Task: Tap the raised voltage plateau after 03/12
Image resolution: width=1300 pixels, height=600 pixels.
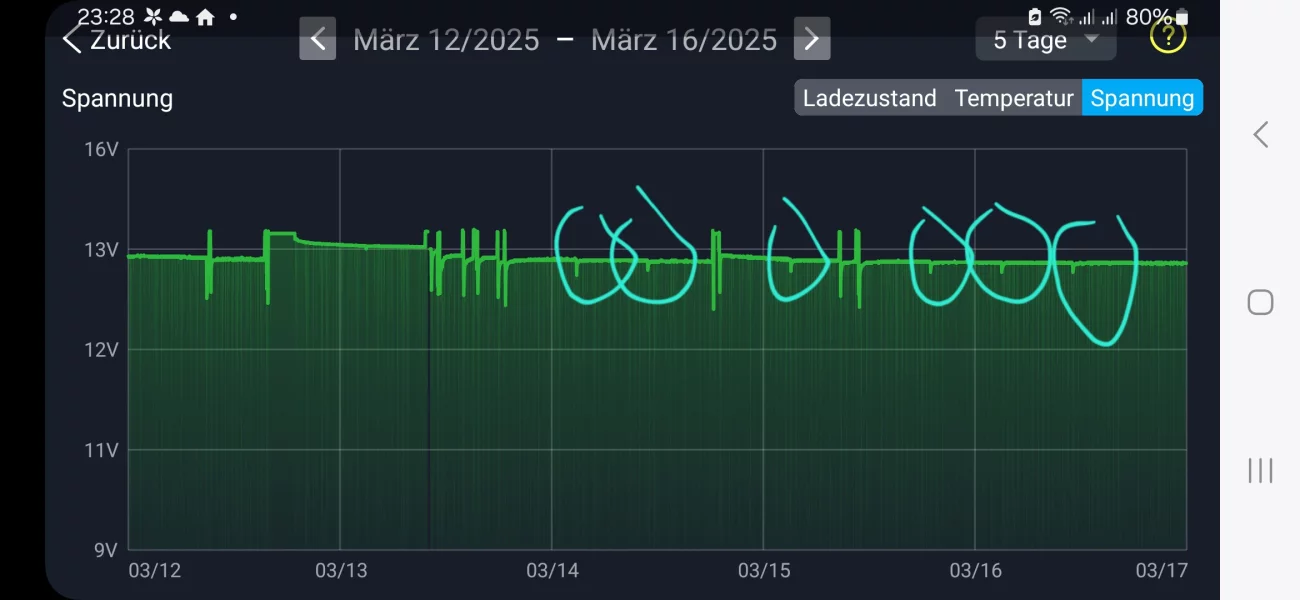Action: 280,234
